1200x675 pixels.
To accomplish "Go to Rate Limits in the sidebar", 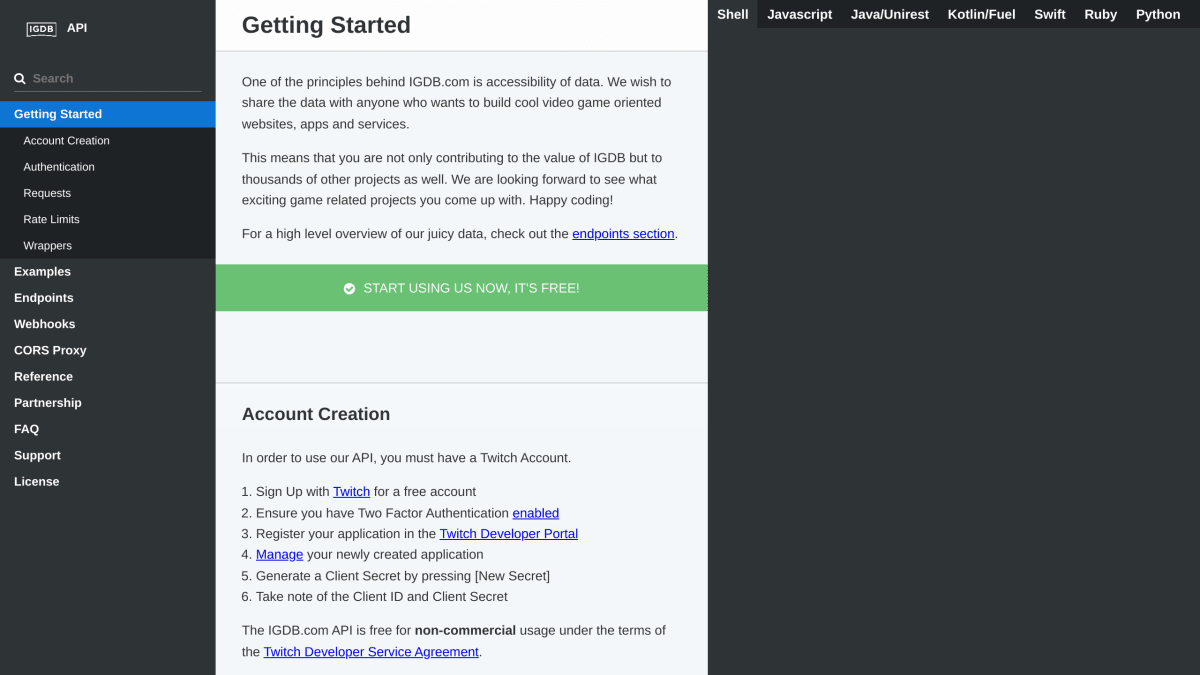I will 107,219.
